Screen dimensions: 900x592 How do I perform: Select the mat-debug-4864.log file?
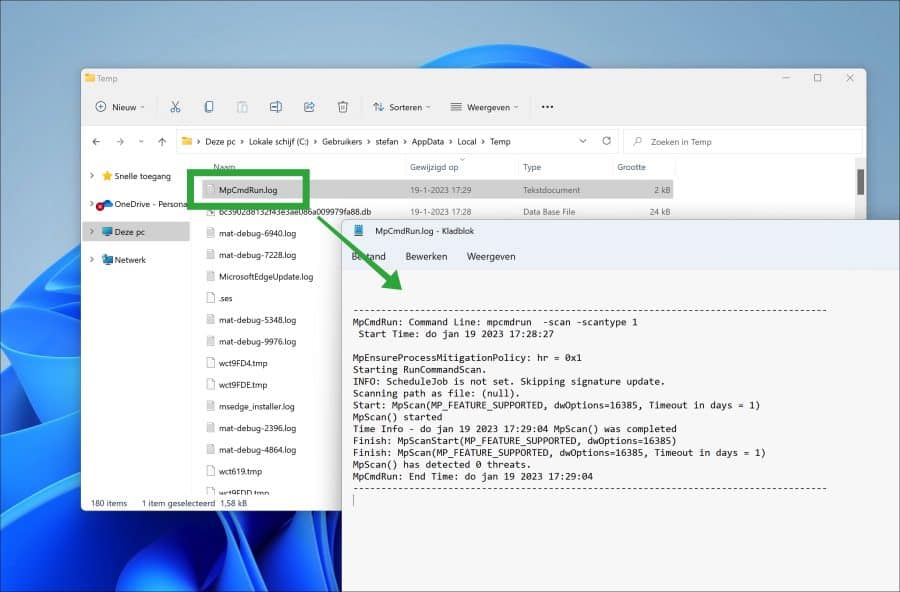tap(257, 450)
